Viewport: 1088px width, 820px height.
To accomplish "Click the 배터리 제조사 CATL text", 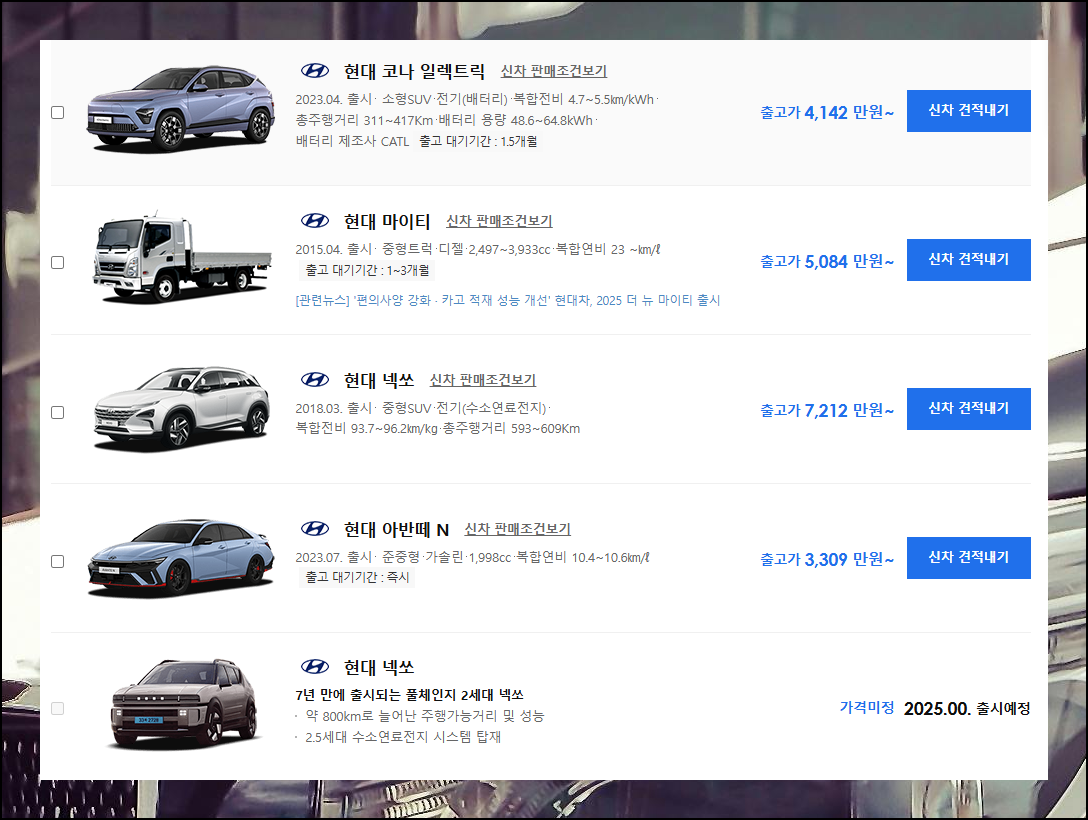I will pyautogui.click(x=352, y=142).
